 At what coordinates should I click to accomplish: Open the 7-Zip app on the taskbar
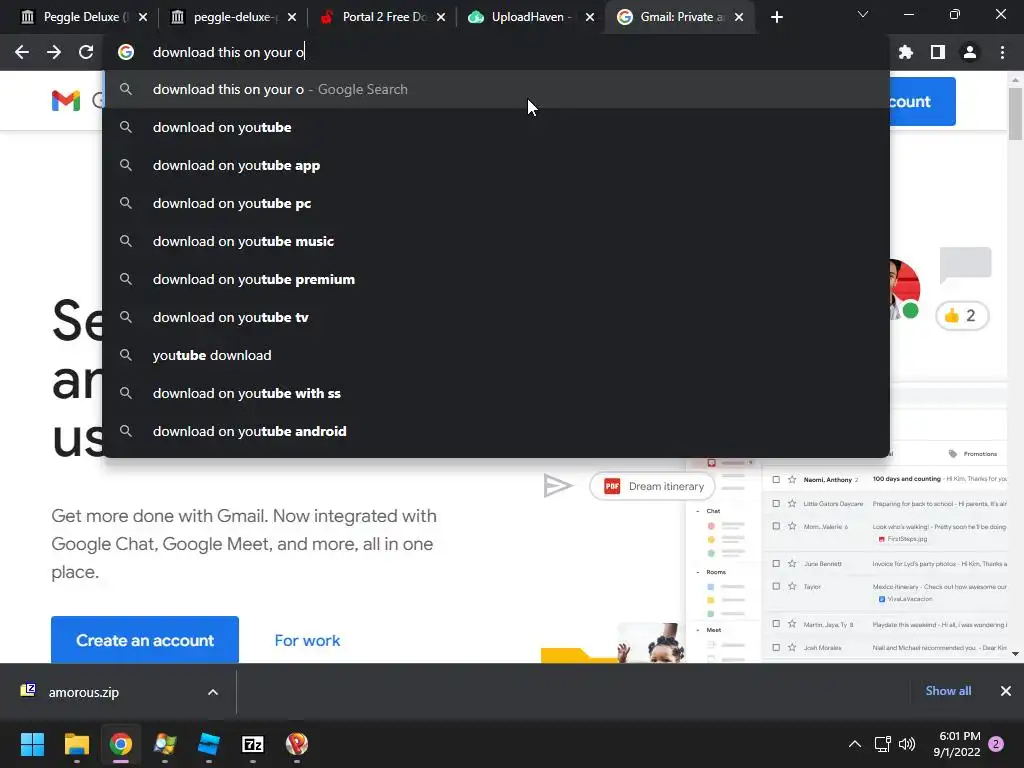tap(253, 744)
